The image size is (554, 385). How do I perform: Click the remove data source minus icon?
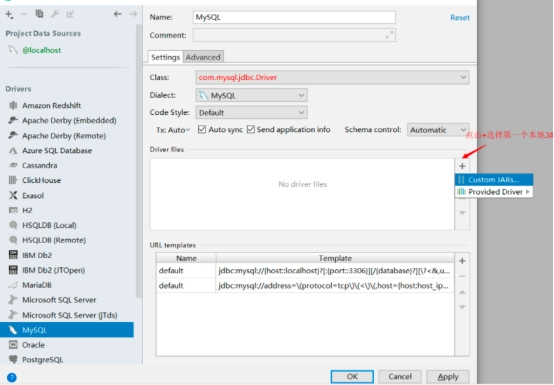pyautogui.click(x=24, y=14)
